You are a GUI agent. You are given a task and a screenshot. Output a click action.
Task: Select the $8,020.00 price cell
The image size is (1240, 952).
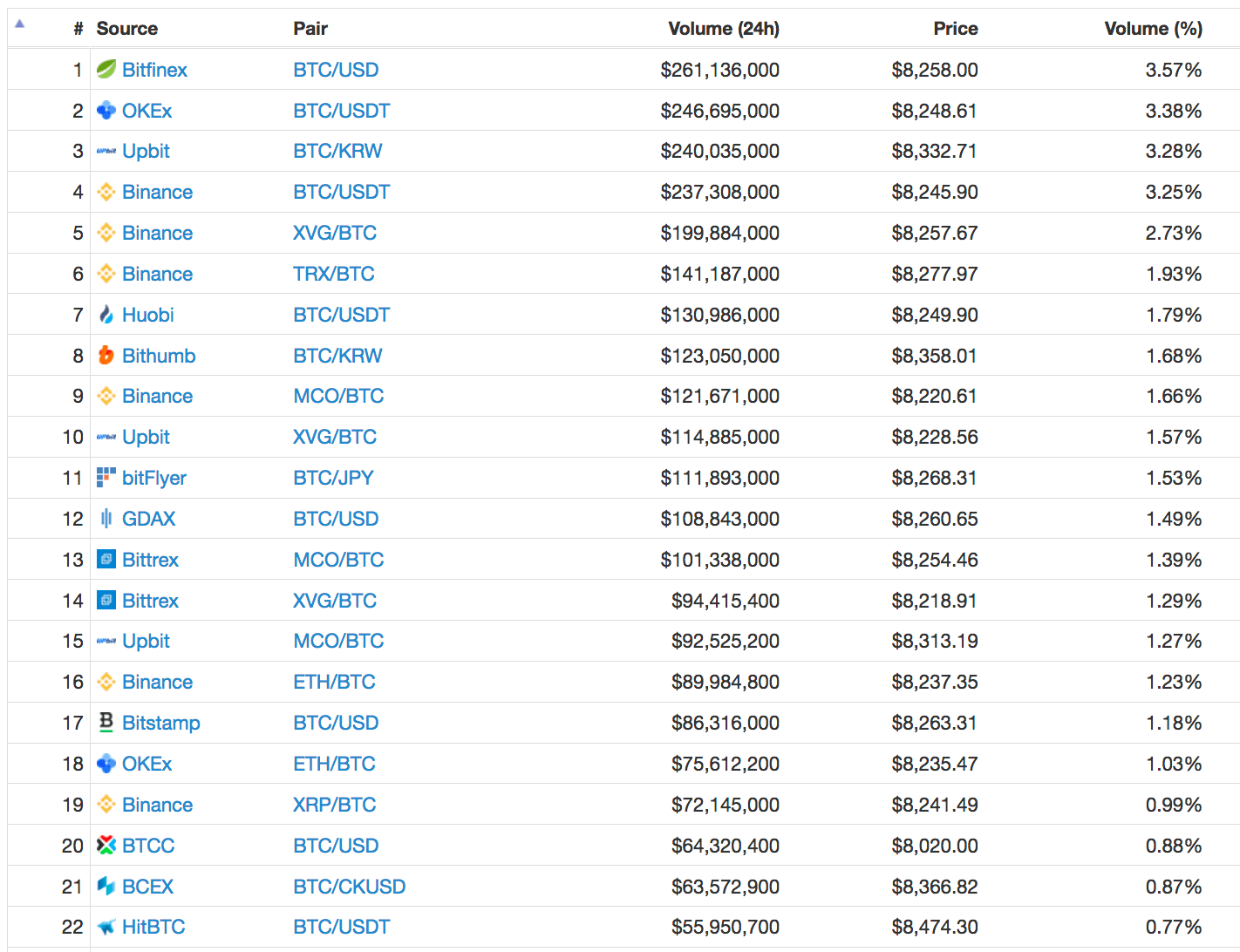[x=934, y=846]
